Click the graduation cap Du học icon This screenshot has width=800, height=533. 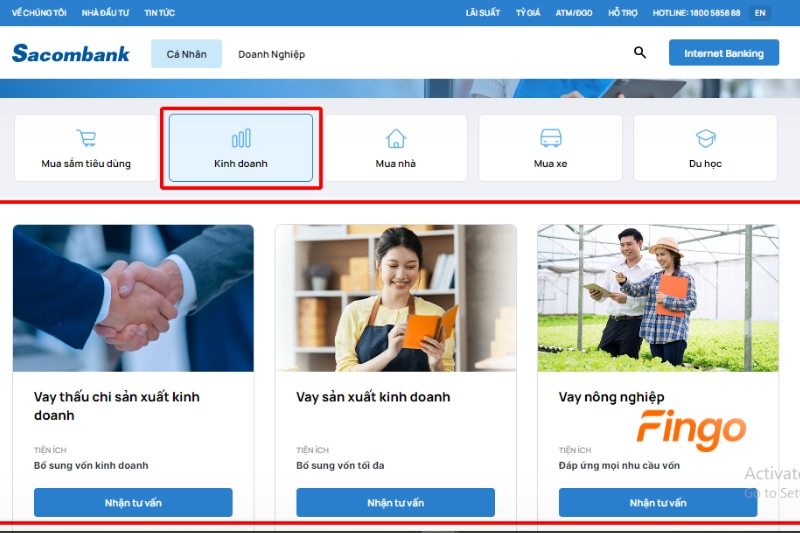706,138
